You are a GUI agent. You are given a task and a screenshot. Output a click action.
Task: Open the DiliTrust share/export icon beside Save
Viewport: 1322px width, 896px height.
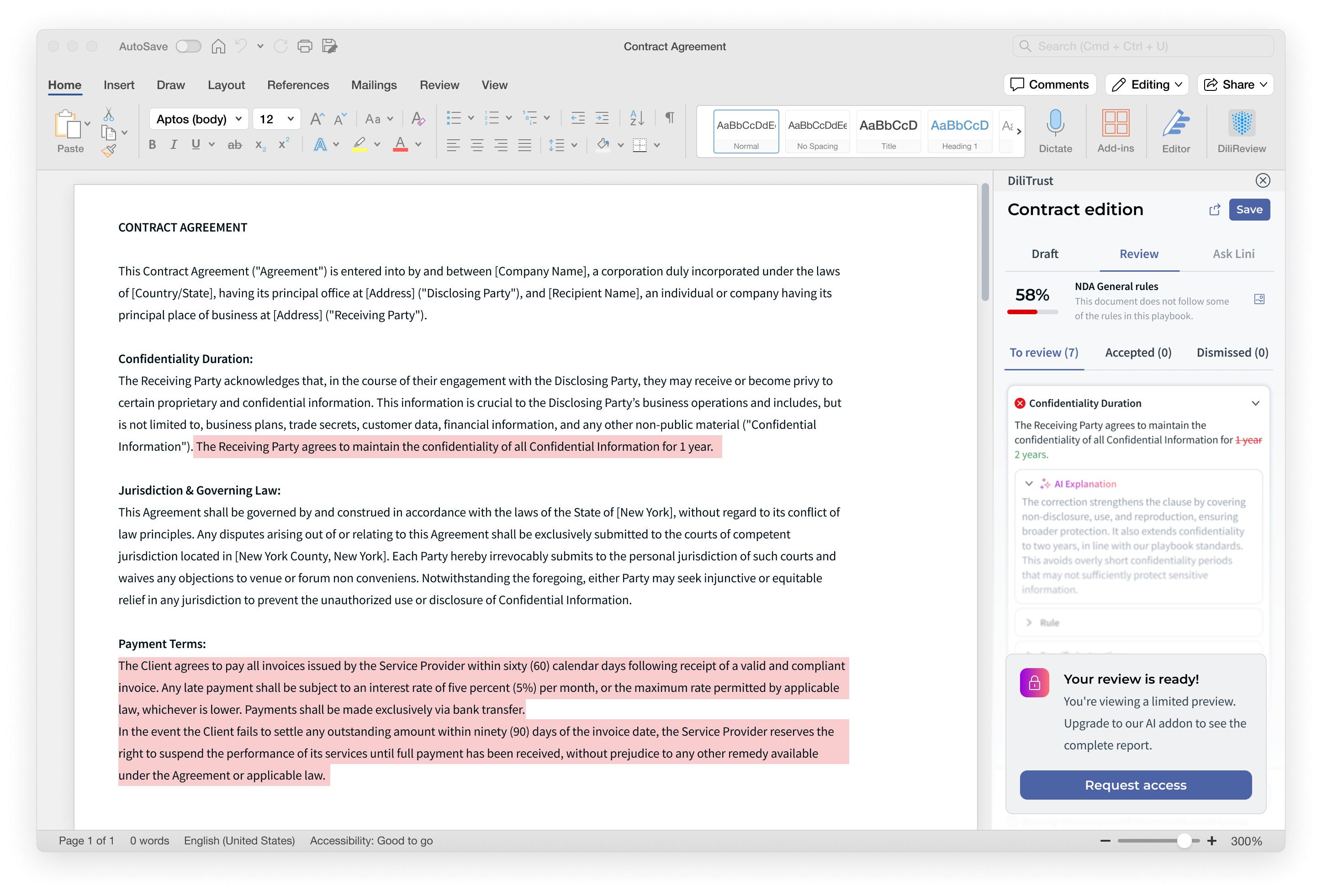(x=1215, y=209)
